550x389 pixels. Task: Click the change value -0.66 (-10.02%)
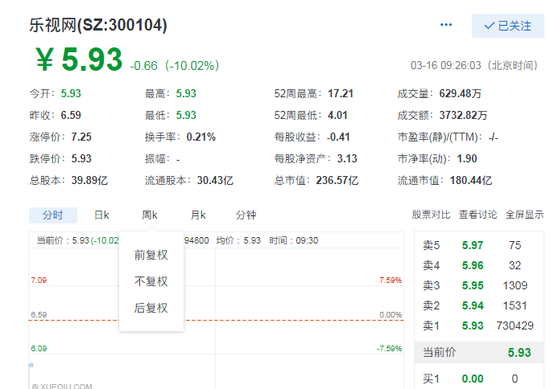pos(174,66)
